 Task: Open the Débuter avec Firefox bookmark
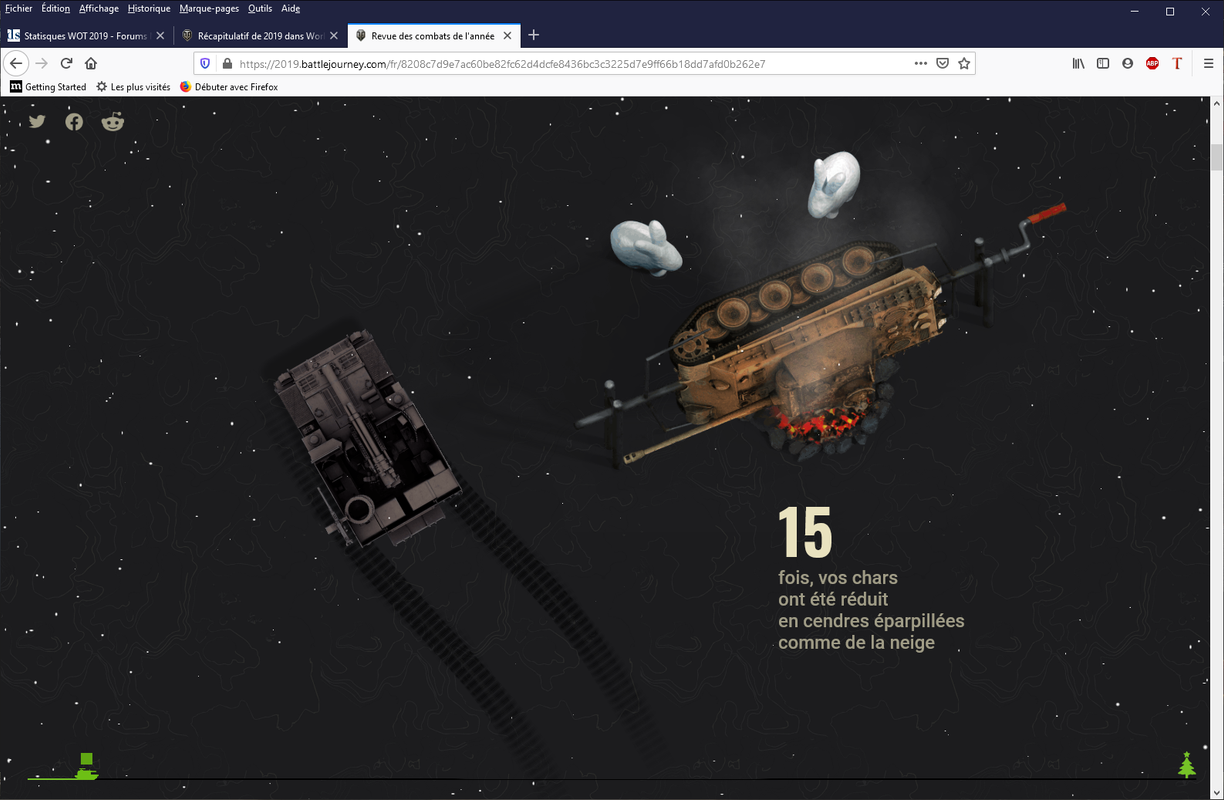coord(229,87)
